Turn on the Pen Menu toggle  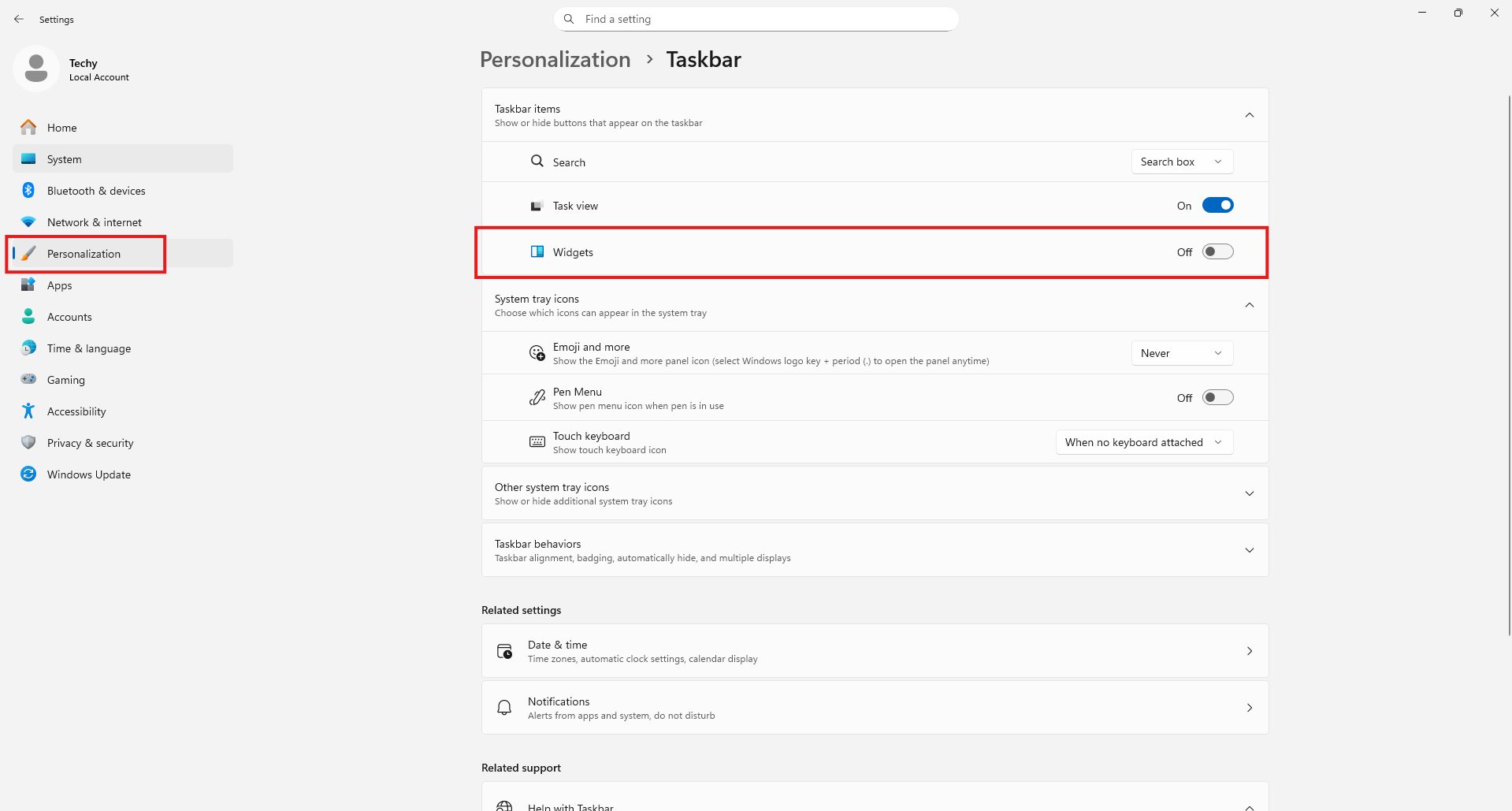1217,398
